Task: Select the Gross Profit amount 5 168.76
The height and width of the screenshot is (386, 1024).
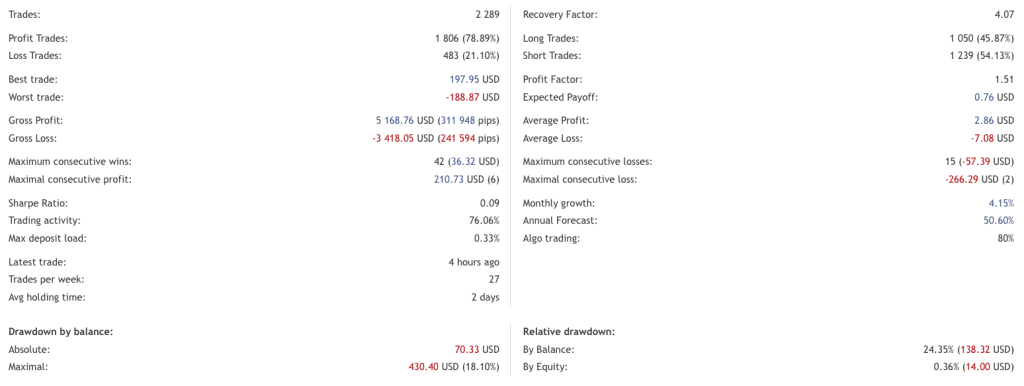Action: pos(394,121)
